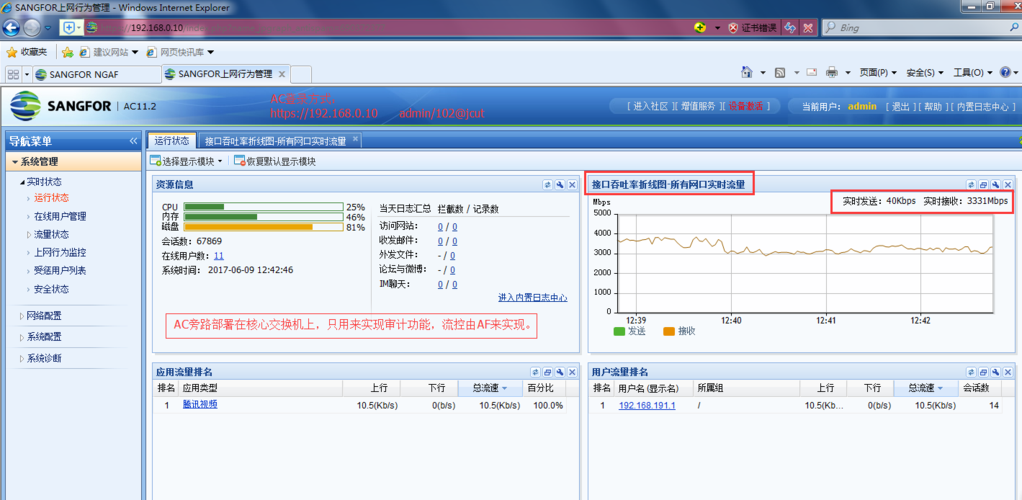Pop out the 应用流量排名 panel window

[x=548, y=372]
